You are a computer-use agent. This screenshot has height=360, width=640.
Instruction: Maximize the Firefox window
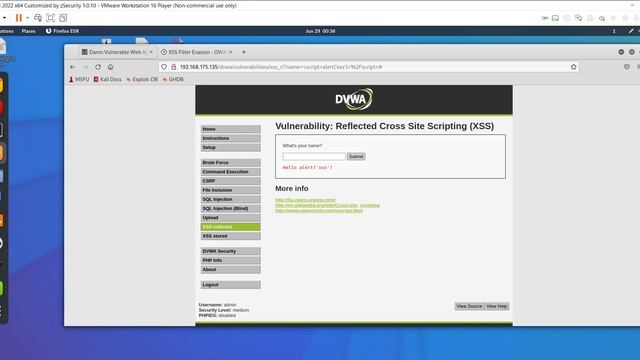pyautogui.click(x=632, y=52)
